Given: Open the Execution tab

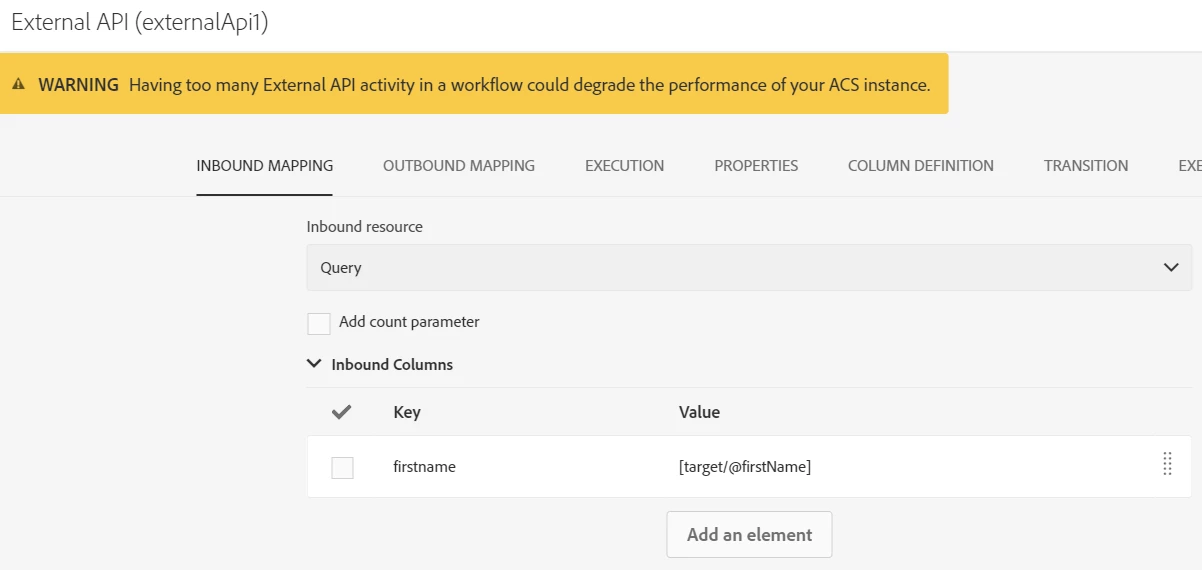Looking at the screenshot, I should coord(624,166).
